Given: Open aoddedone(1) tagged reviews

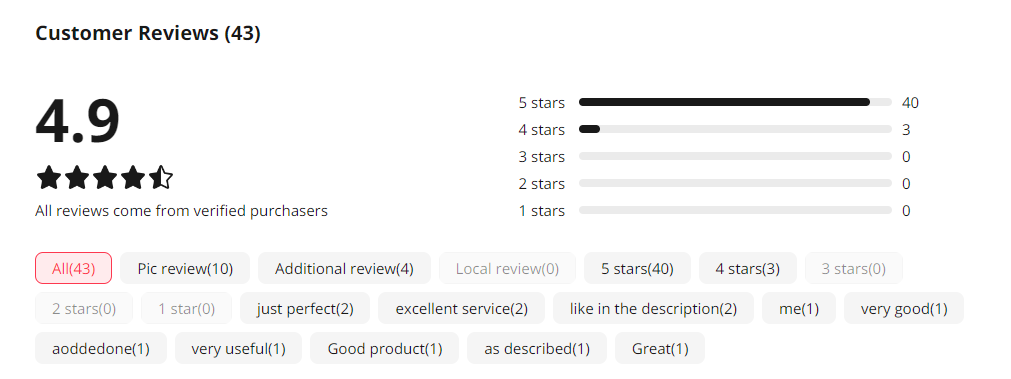Looking at the screenshot, I should point(101,348).
